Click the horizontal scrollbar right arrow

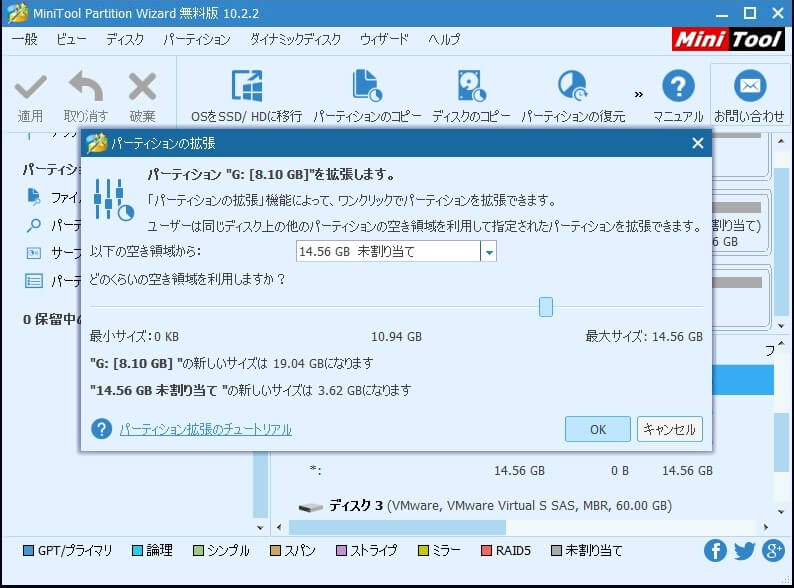(x=766, y=527)
